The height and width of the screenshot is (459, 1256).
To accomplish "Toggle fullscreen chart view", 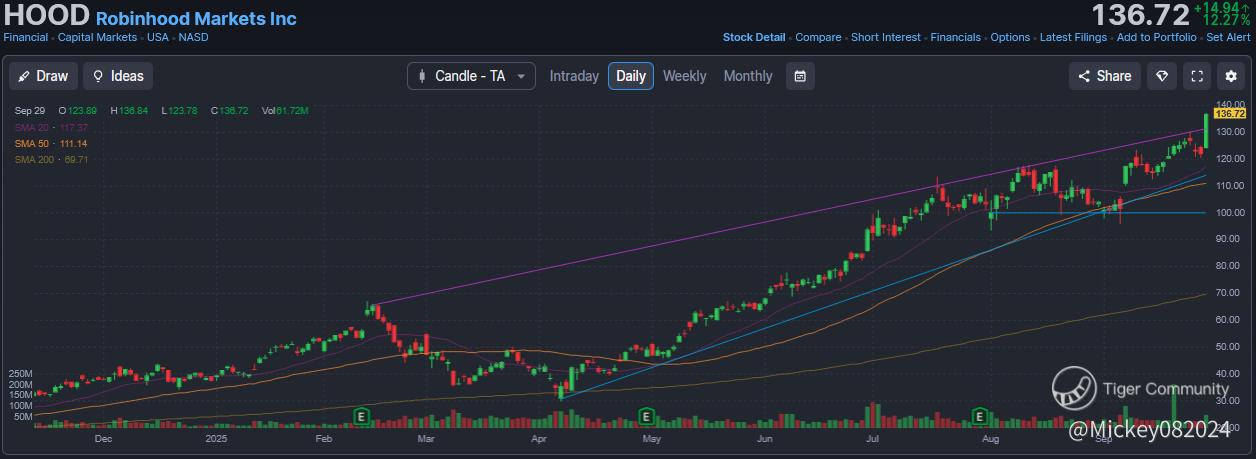I will 1196,76.
